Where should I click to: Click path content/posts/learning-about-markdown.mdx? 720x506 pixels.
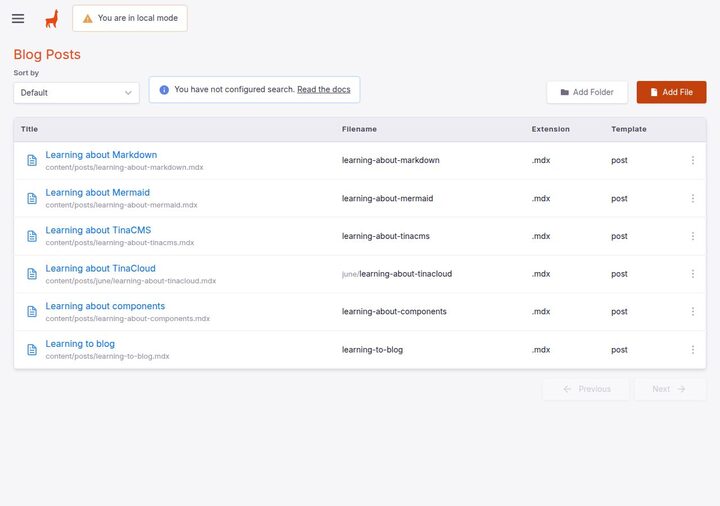click(x=124, y=167)
